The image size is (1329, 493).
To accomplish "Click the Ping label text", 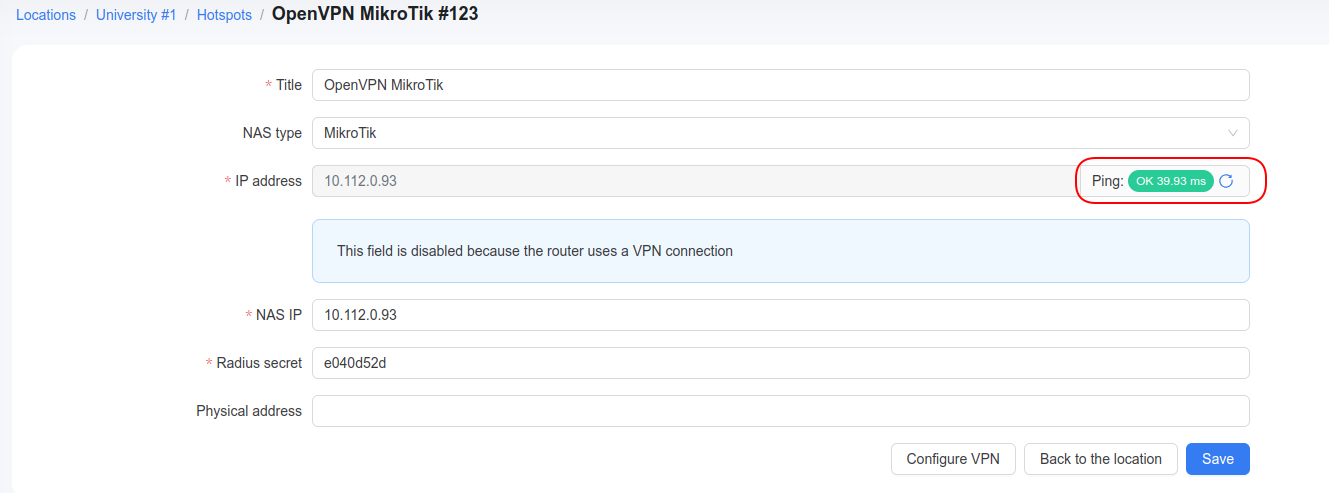I will click(x=1108, y=181).
